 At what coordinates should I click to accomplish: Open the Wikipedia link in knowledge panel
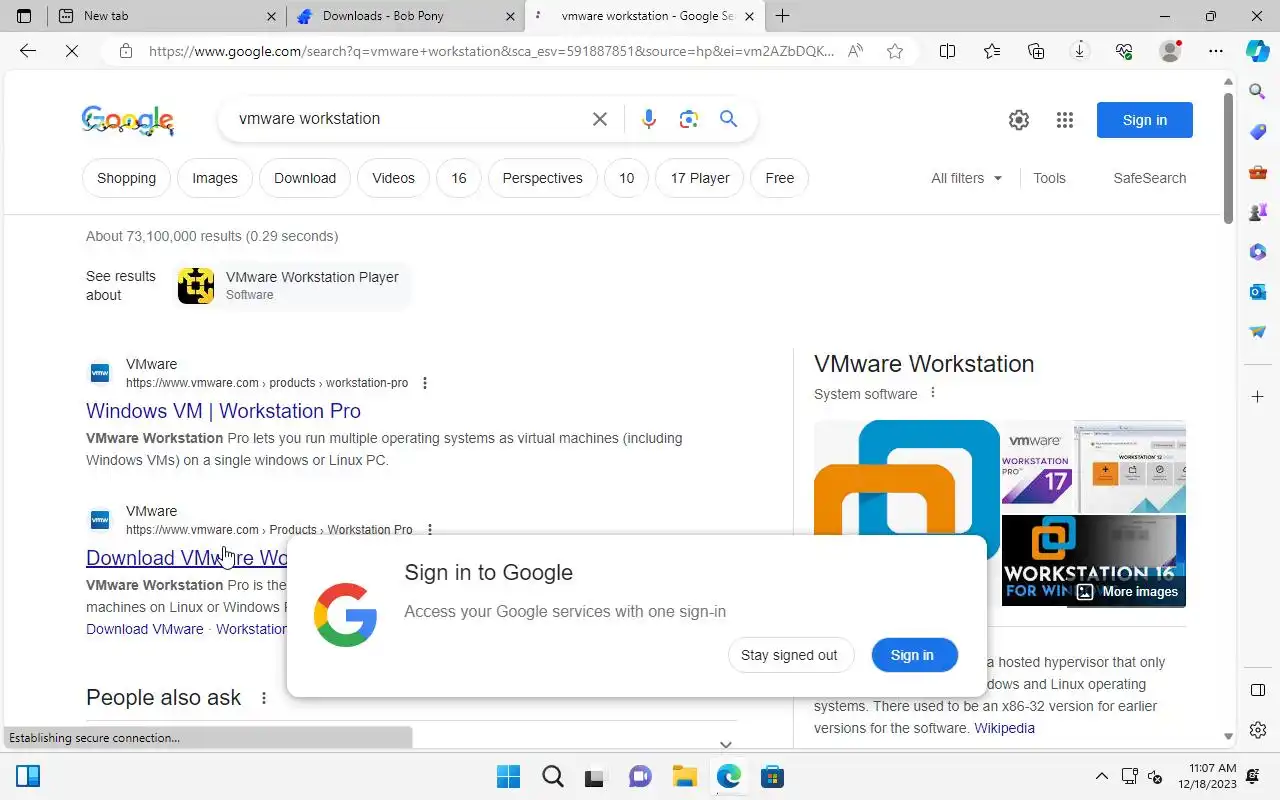point(1005,728)
